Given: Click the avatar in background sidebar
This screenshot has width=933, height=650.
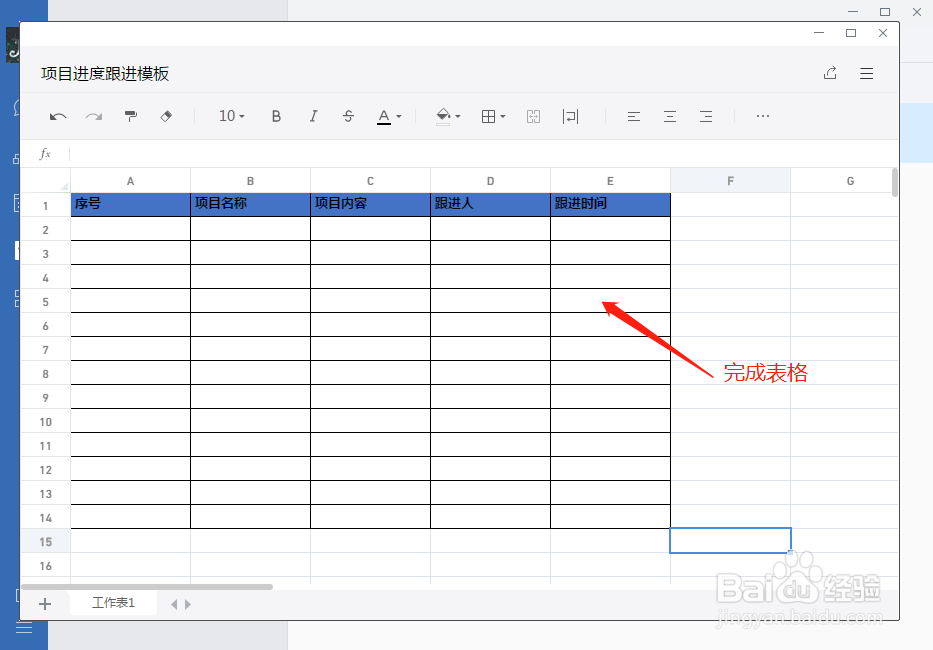Looking at the screenshot, I should [12, 45].
